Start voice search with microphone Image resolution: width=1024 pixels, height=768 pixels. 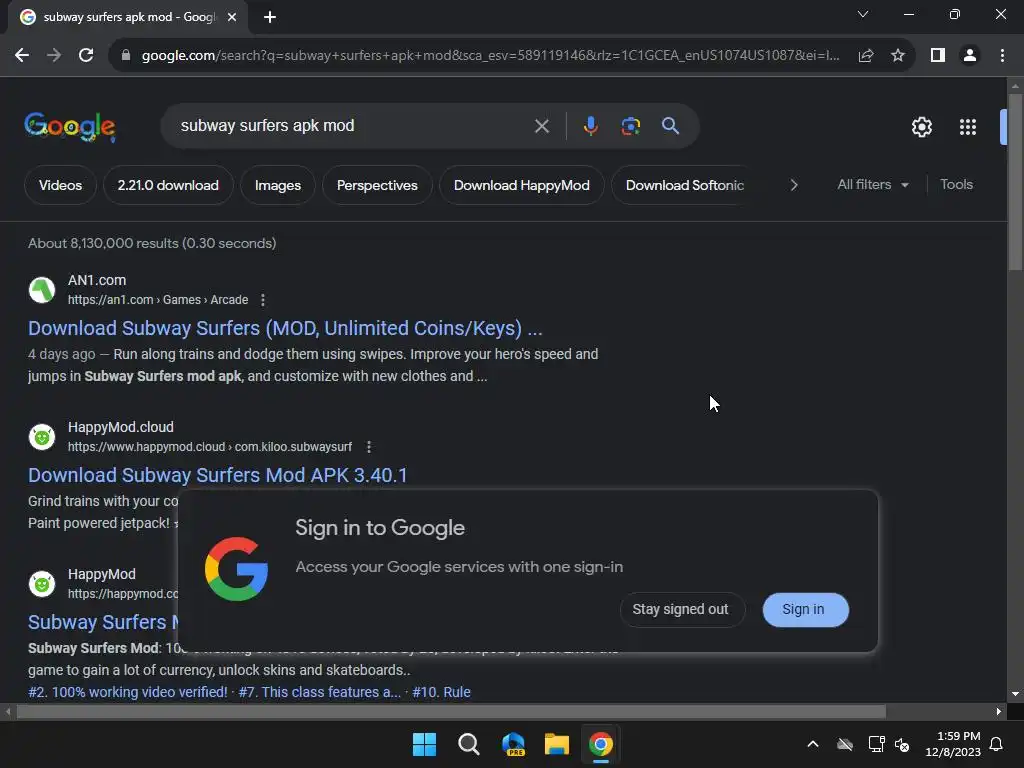(x=590, y=126)
